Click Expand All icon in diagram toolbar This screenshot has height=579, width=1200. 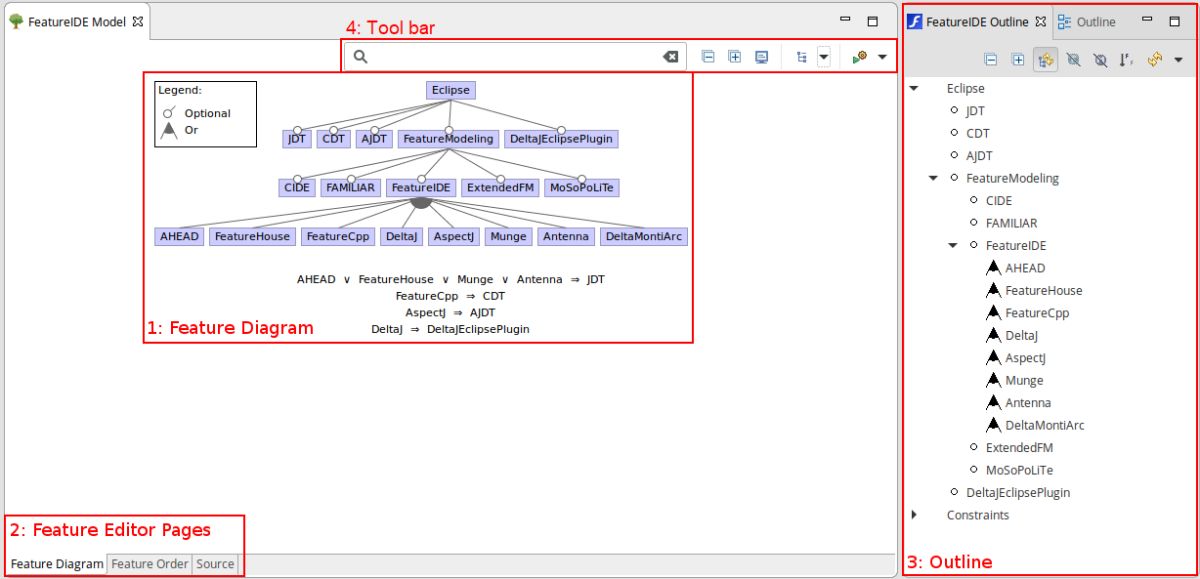click(734, 57)
